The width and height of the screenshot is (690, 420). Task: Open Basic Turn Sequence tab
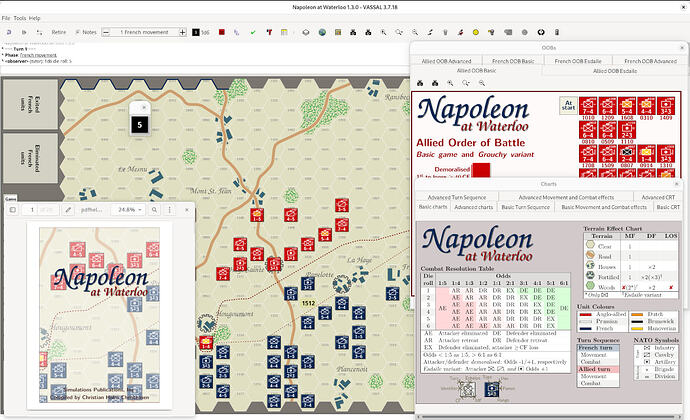click(x=525, y=207)
